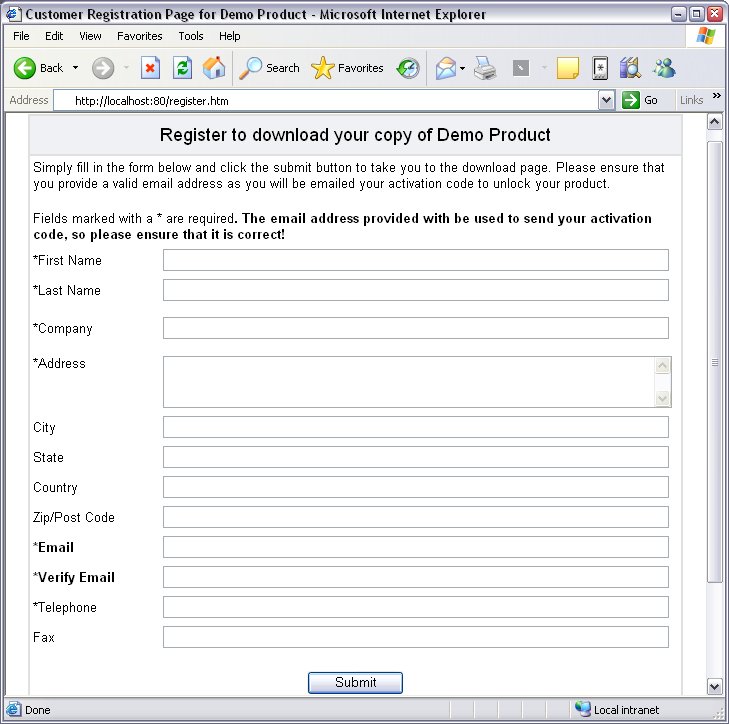Viewport: 729px width, 724px height.
Task: Click the Mail envelope icon
Action: [x=445, y=68]
